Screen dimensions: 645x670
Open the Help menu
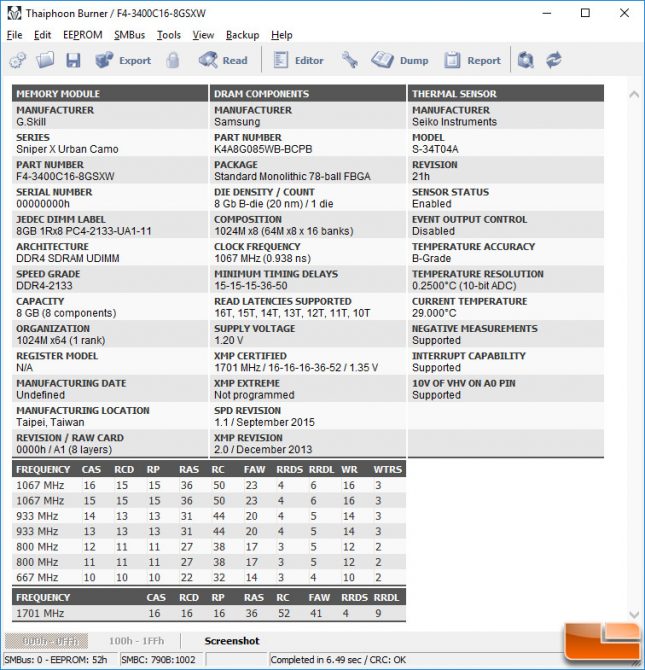pos(282,35)
